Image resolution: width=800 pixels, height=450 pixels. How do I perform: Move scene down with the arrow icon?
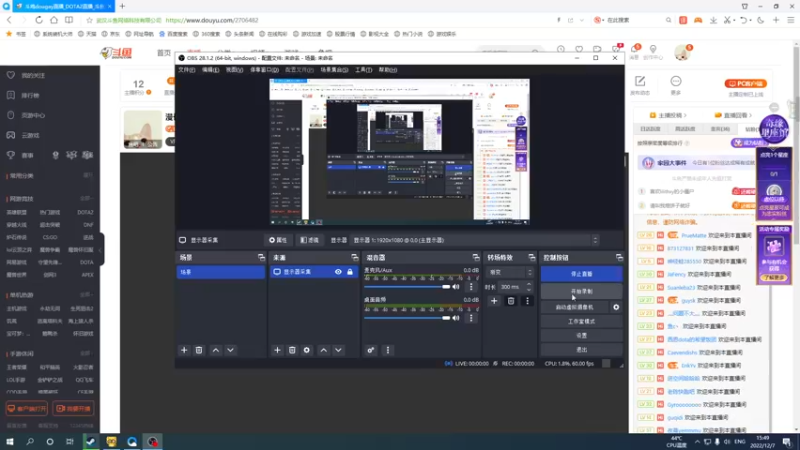coord(231,350)
